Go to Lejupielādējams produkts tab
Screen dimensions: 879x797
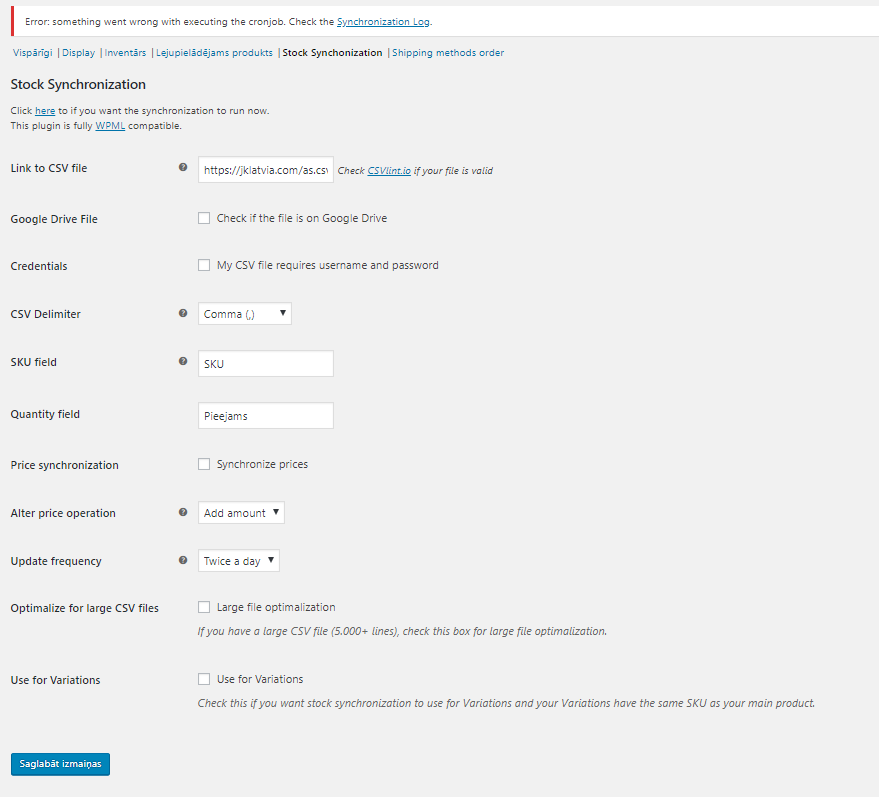click(214, 53)
